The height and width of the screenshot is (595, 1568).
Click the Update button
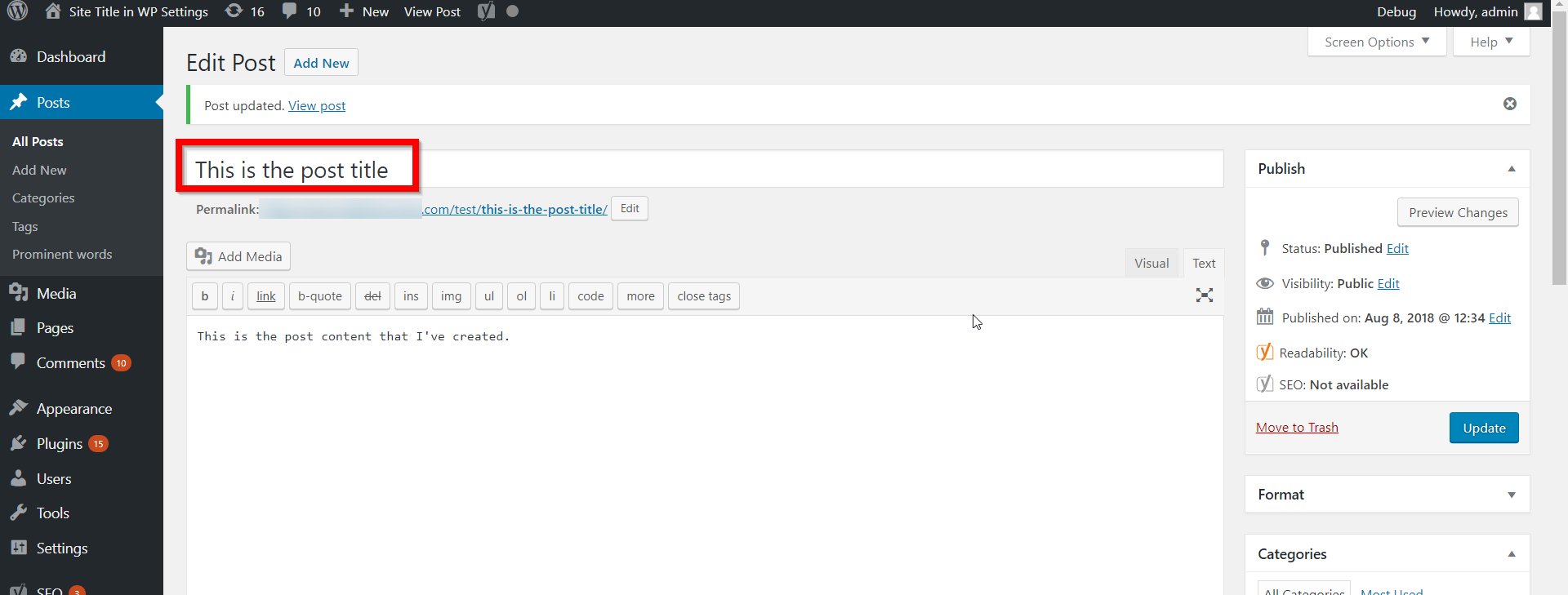tap(1484, 428)
